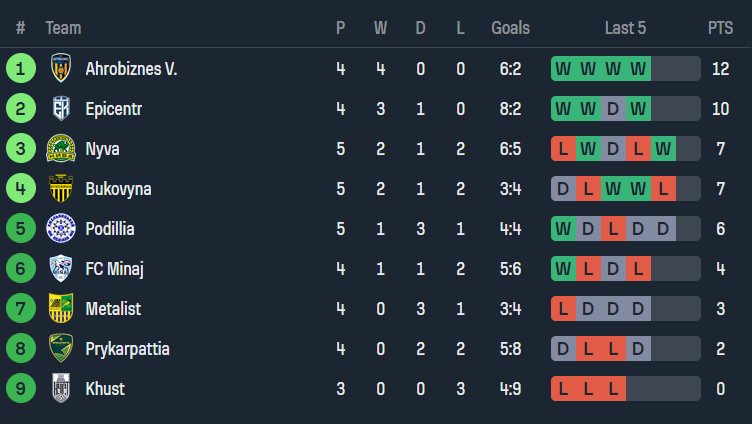Click the Khust club logo
Viewport: 752px width, 424px height.
[61, 388]
